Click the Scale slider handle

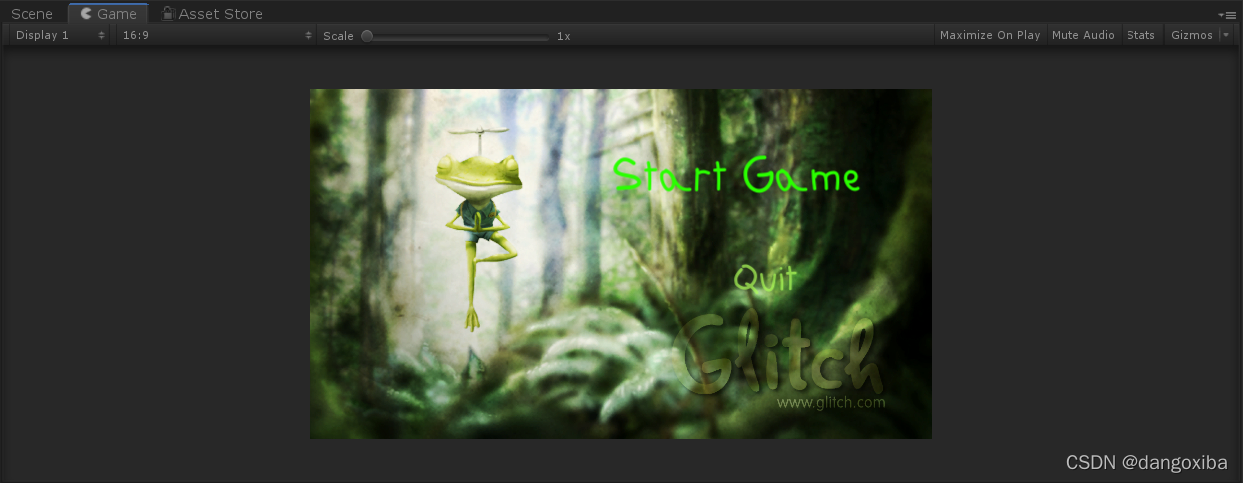click(367, 36)
